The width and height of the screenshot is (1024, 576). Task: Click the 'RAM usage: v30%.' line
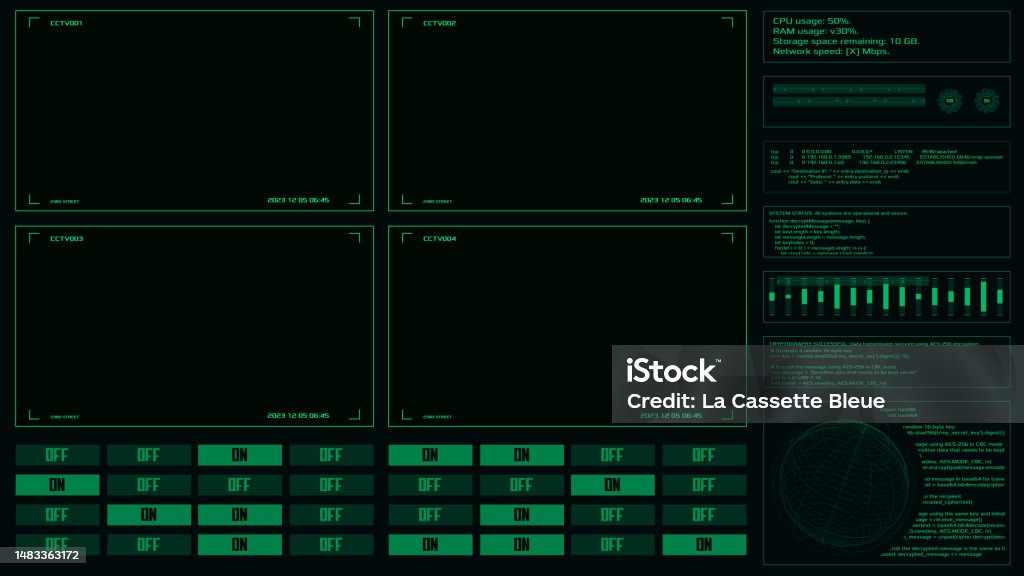816,31
